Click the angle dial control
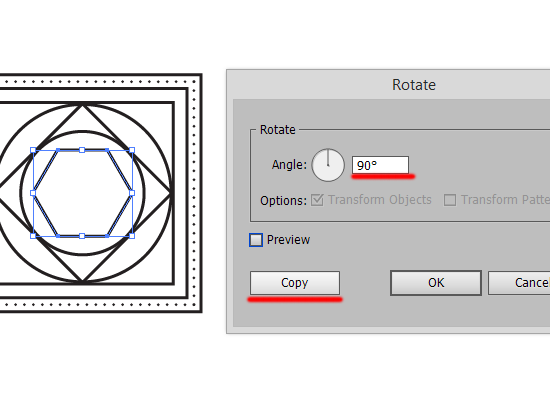The image size is (550, 400). (328, 165)
